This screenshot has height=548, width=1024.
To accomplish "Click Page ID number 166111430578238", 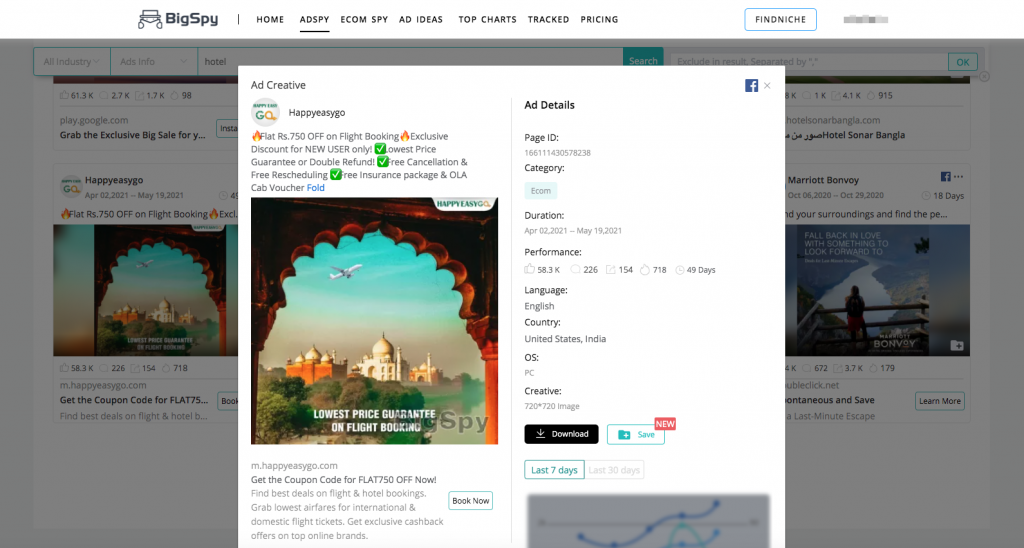I will pyautogui.click(x=557, y=153).
